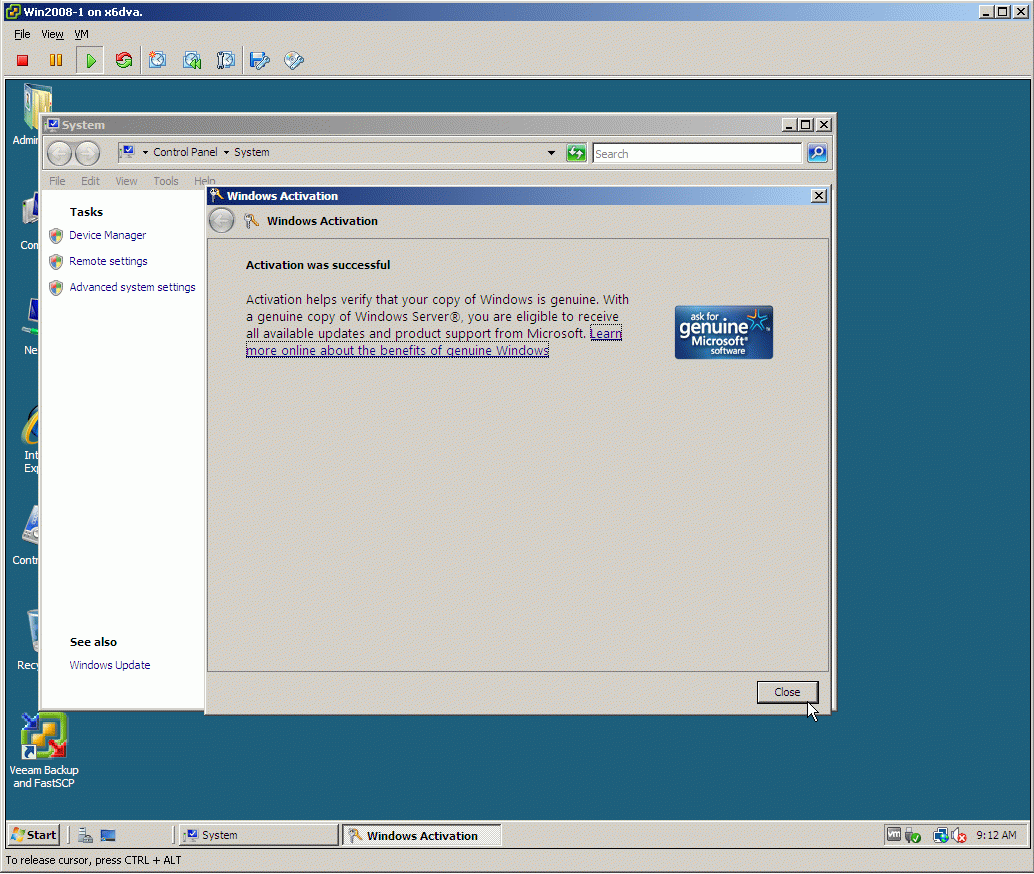Click the Search input field
Viewport: 1034px width, 874px height.
point(696,154)
